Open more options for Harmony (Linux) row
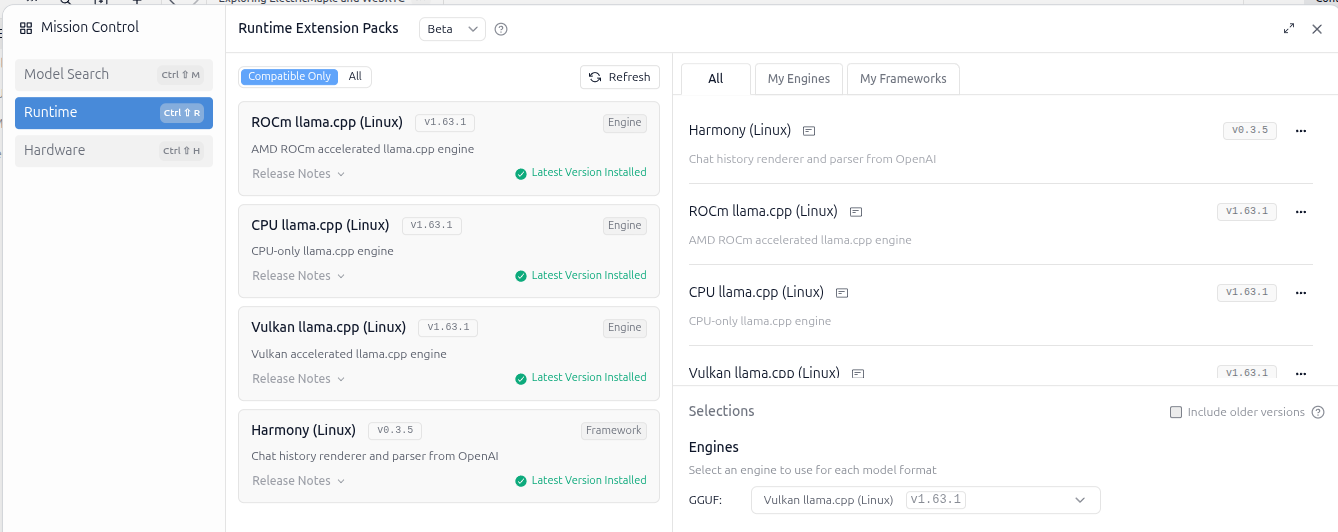The image size is (1338, 532). click(1301, 131)
